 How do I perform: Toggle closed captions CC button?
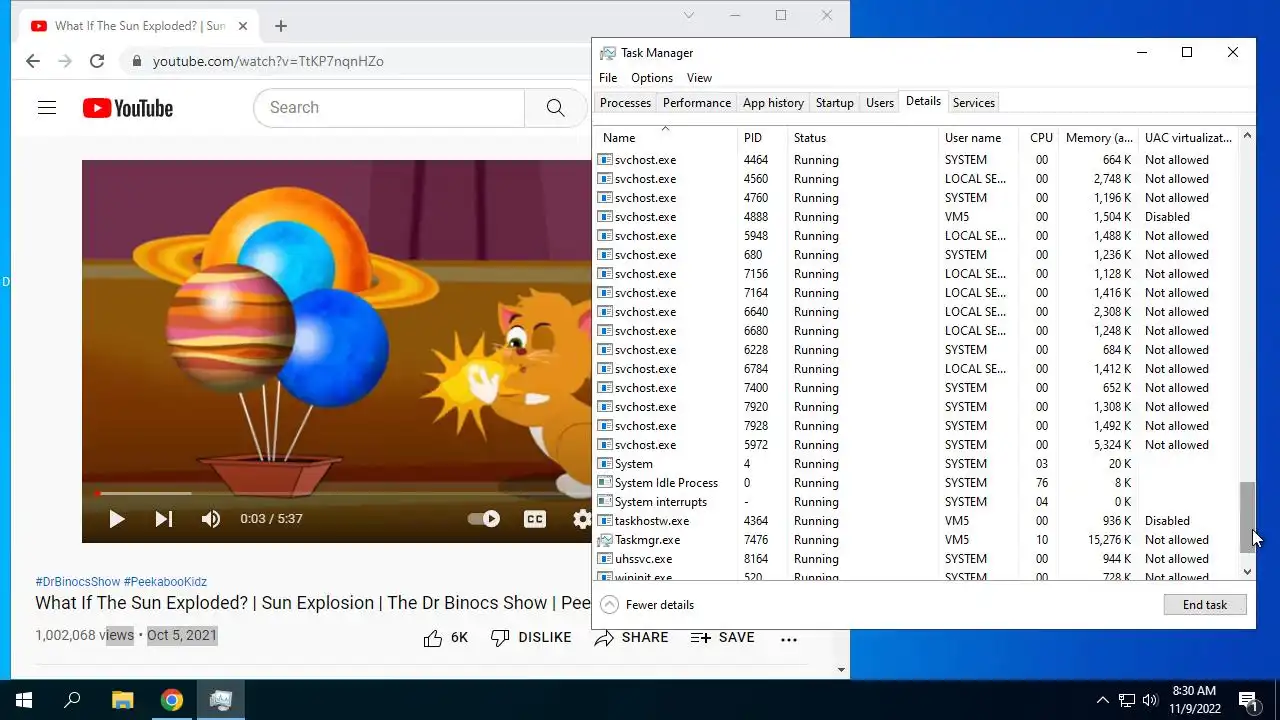(535, 519)
